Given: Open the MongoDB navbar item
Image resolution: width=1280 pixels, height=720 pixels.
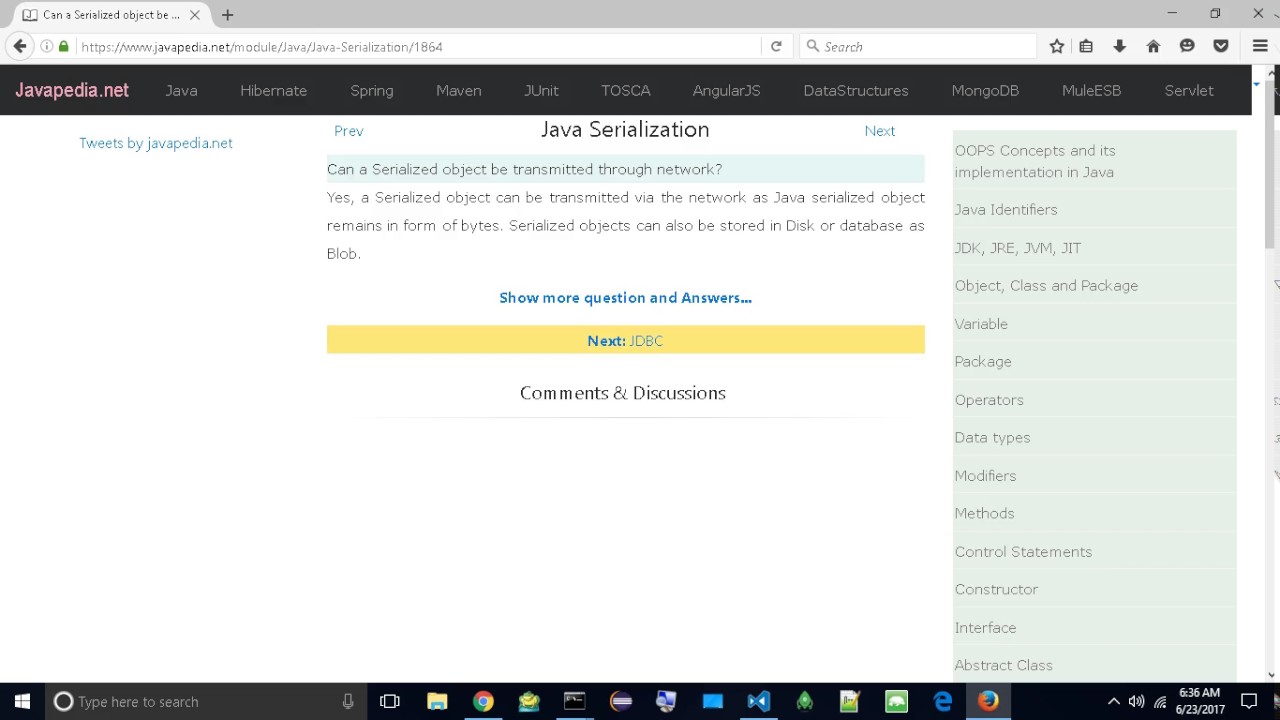Looking at the screenshot, I should 985,90.
